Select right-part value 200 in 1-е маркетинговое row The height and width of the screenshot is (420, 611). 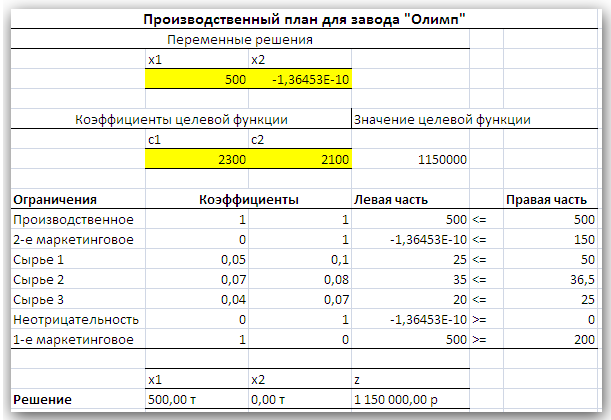coord(550,339)
